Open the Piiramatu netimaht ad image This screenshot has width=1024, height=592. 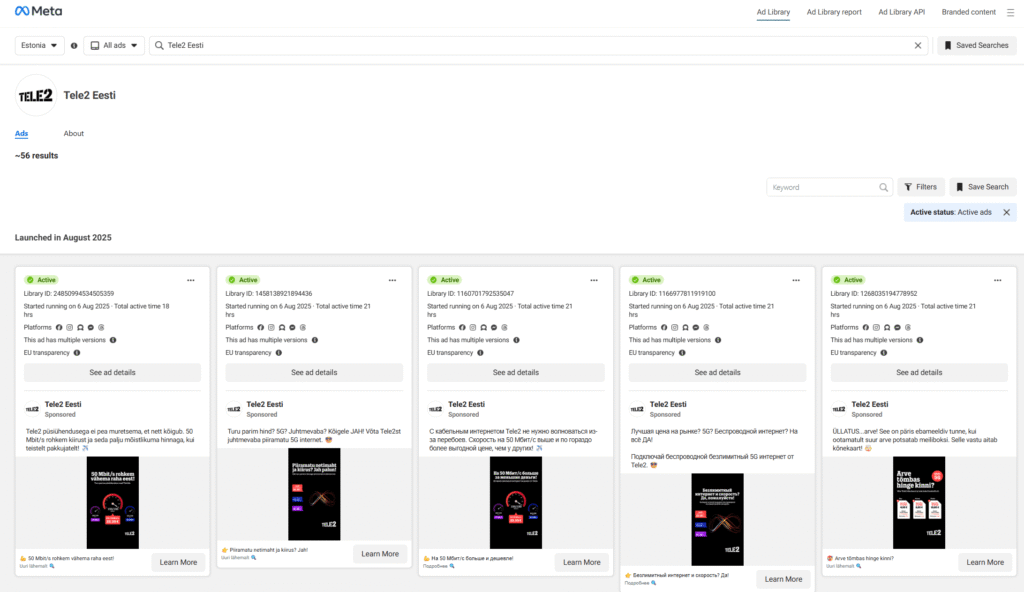coord(314,494)
